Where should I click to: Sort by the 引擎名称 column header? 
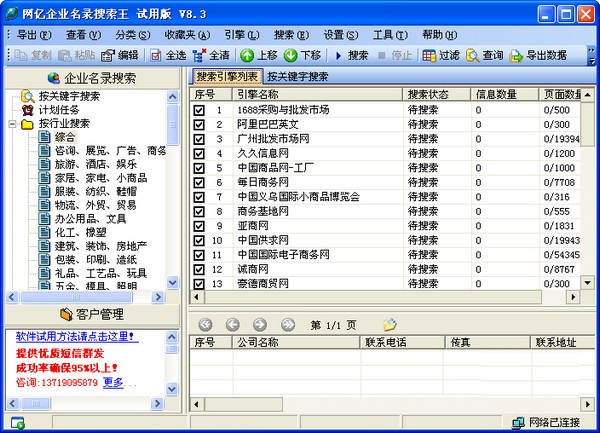click(317, 94)
